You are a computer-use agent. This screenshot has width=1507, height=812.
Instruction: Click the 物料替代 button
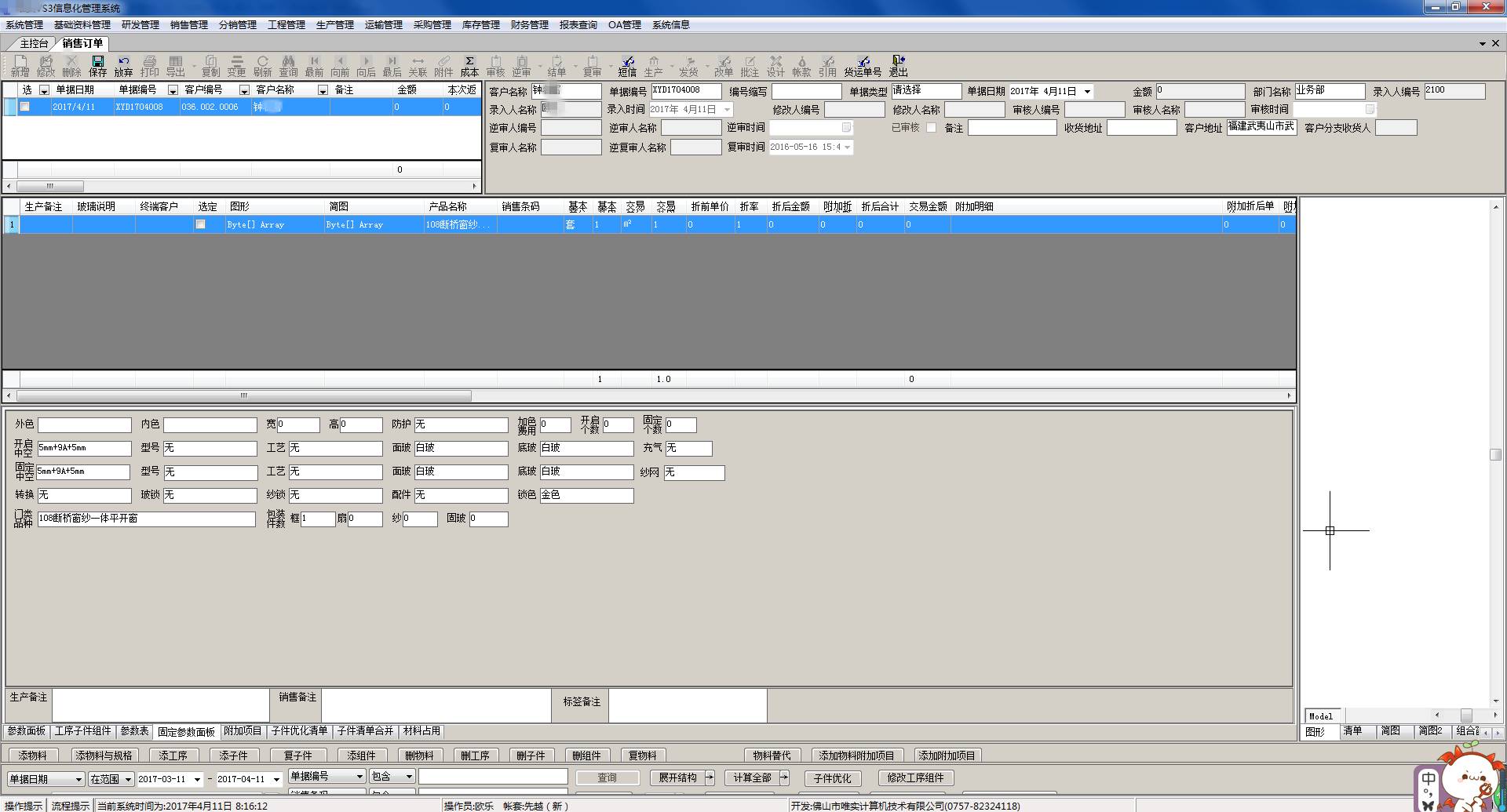[772, 756]
